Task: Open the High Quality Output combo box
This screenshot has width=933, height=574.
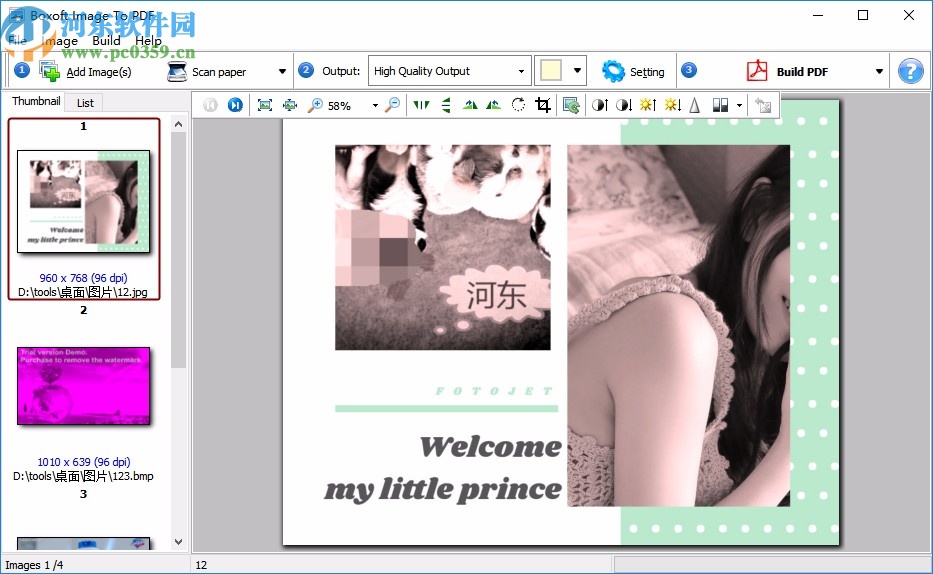Action: 449,71
